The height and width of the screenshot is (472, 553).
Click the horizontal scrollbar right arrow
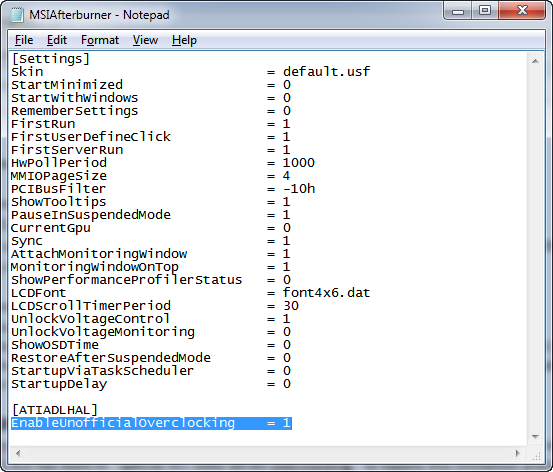pos(517,453)
